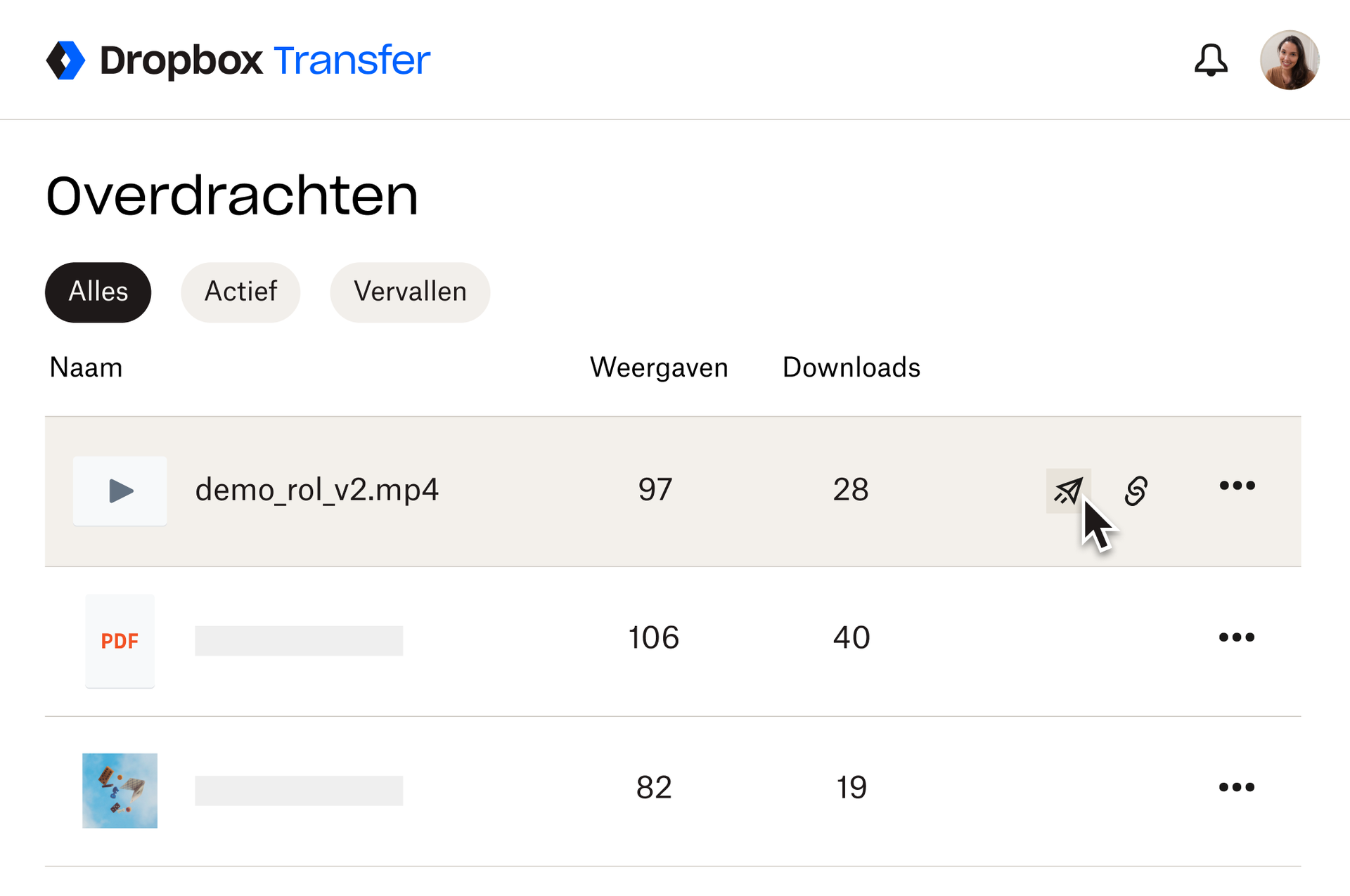Click the Overdrachten page title
This screenshot has height=896, width=1350.
tap(232, 197)
